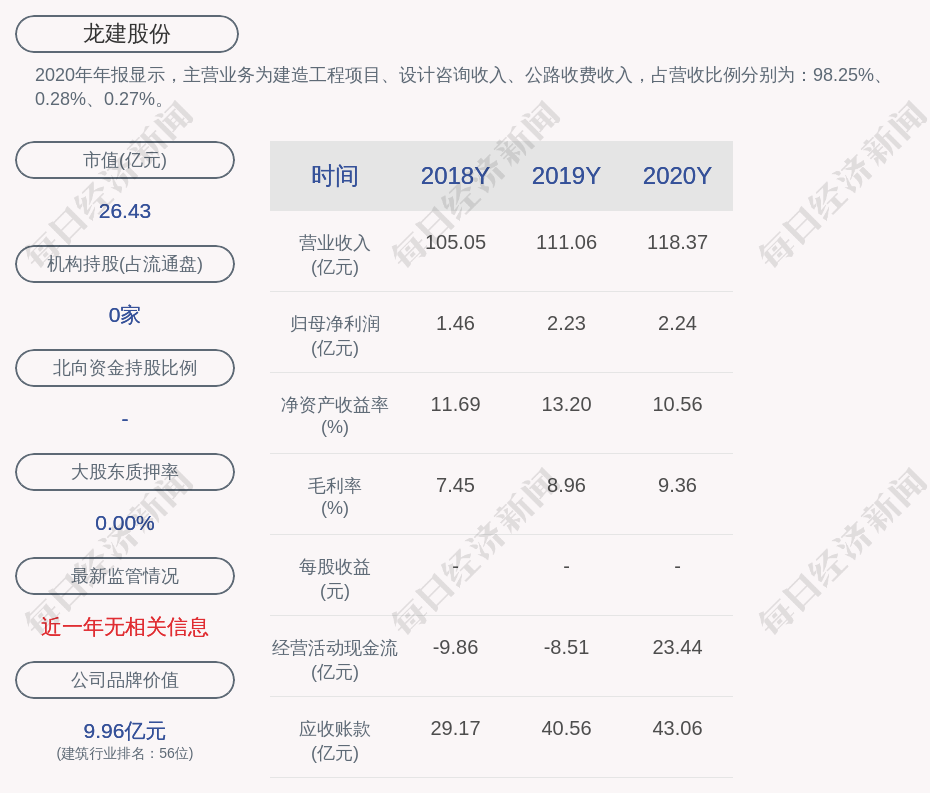Click the 0.00% pledge rate value
Image resolution: width=930 pixels, height=793 pixels.
click(x=125, y=523)
